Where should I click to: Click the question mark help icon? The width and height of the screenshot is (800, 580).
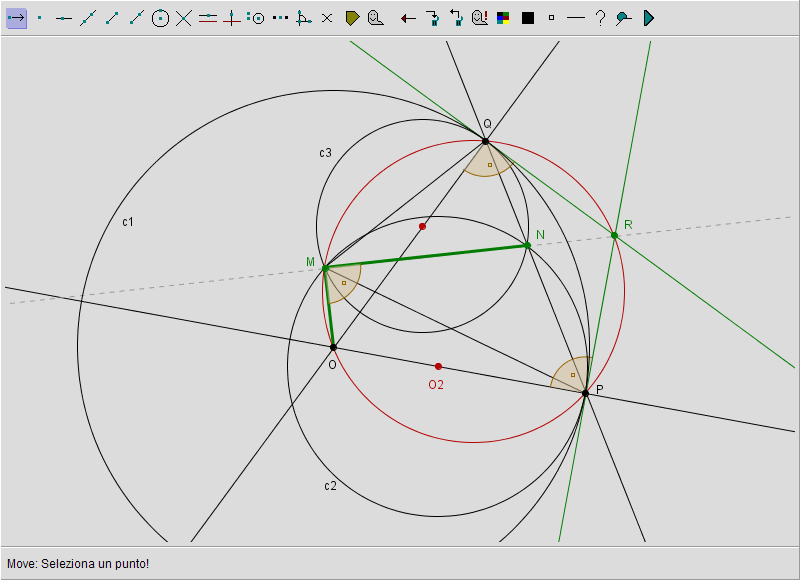601,18
